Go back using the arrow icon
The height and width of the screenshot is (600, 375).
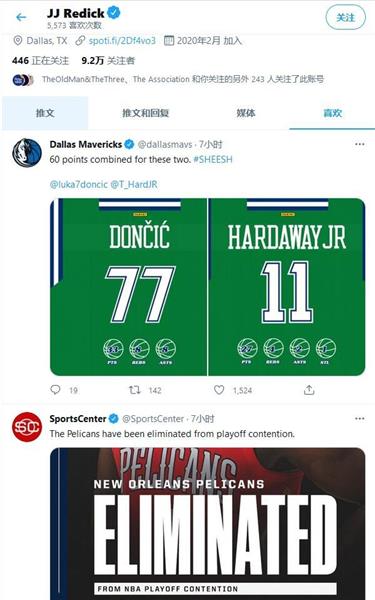point(21,17)
